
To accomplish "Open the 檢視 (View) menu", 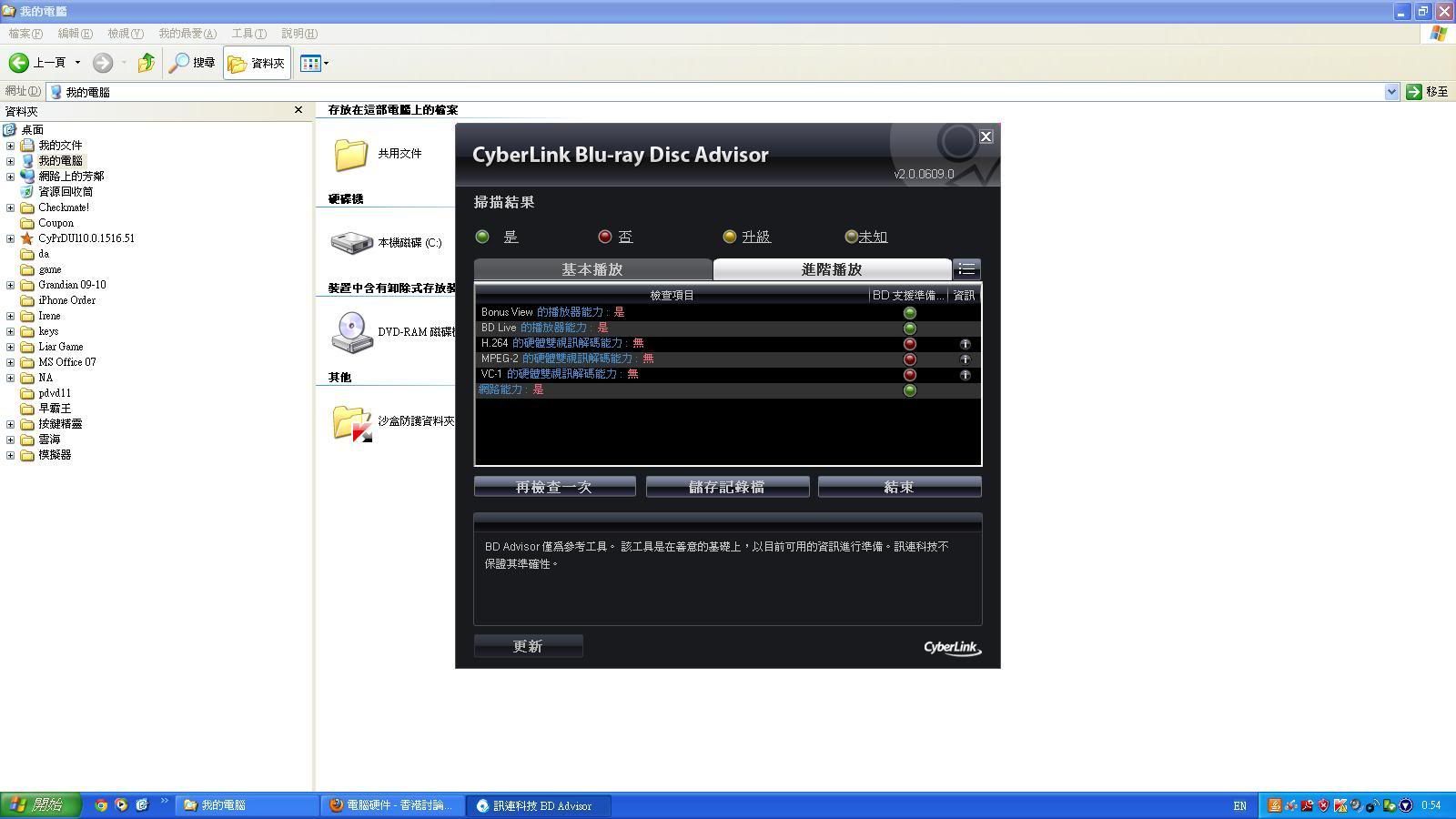I will click(x=125, y=34).
